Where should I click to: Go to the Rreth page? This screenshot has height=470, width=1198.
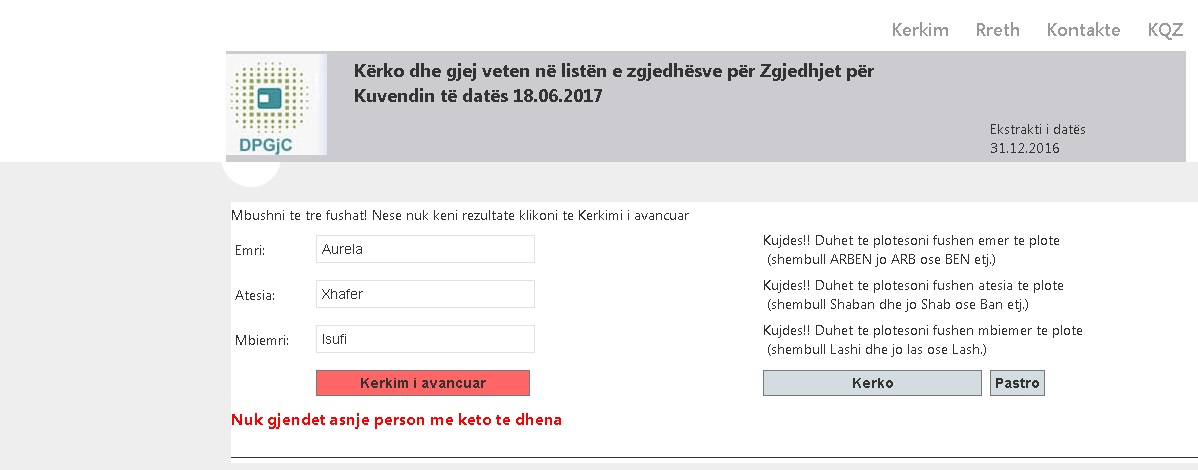[x=998, y=30]
